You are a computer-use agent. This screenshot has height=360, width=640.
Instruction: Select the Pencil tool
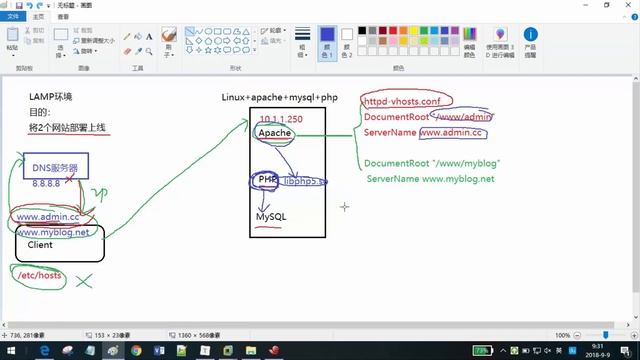click(127, 37)
